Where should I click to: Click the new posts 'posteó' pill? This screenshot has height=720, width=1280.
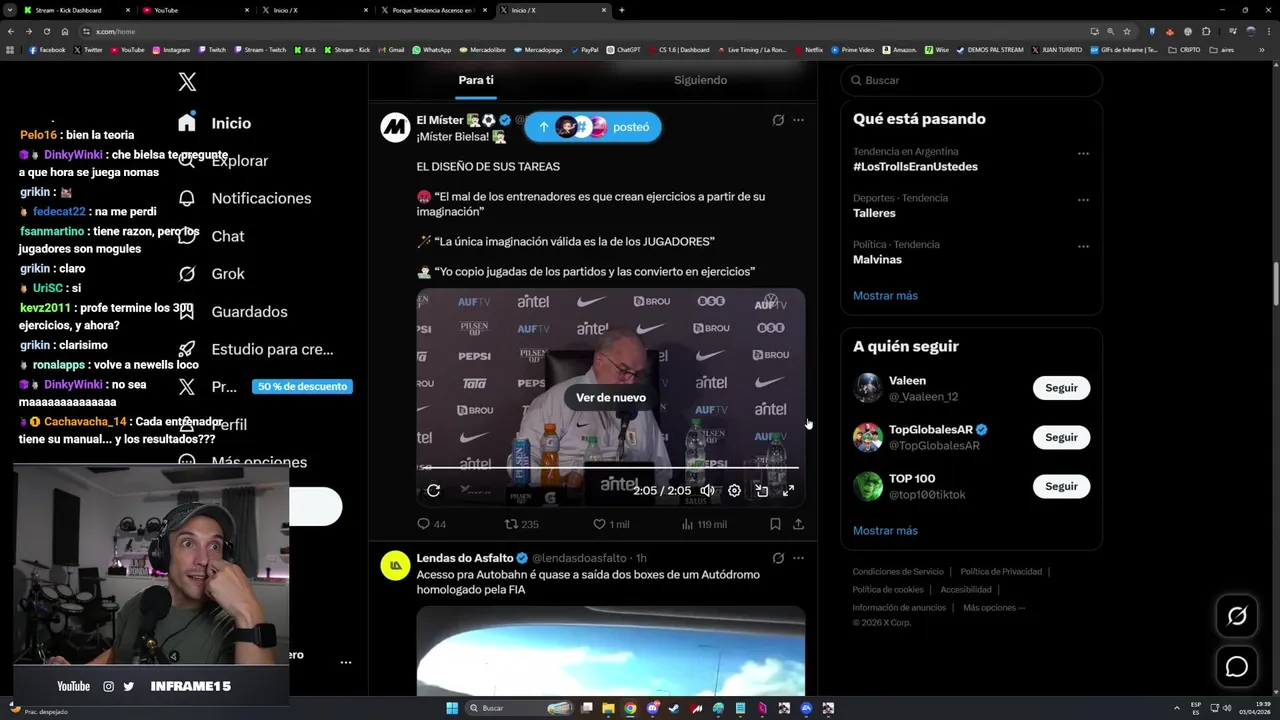pyautogui.click(x=592, y=127)
